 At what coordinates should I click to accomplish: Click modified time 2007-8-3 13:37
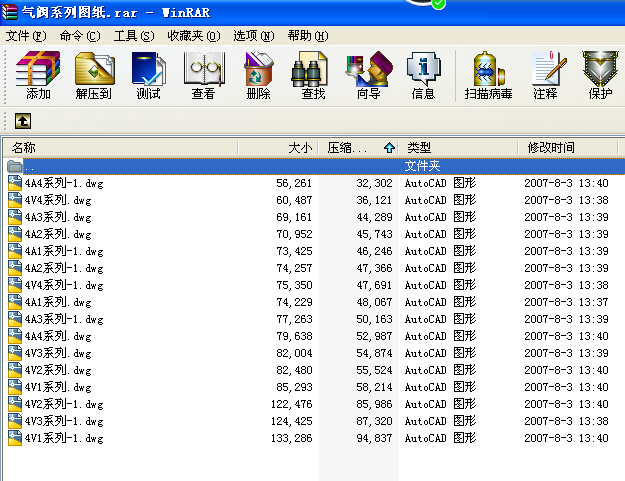tap(566, 302)
